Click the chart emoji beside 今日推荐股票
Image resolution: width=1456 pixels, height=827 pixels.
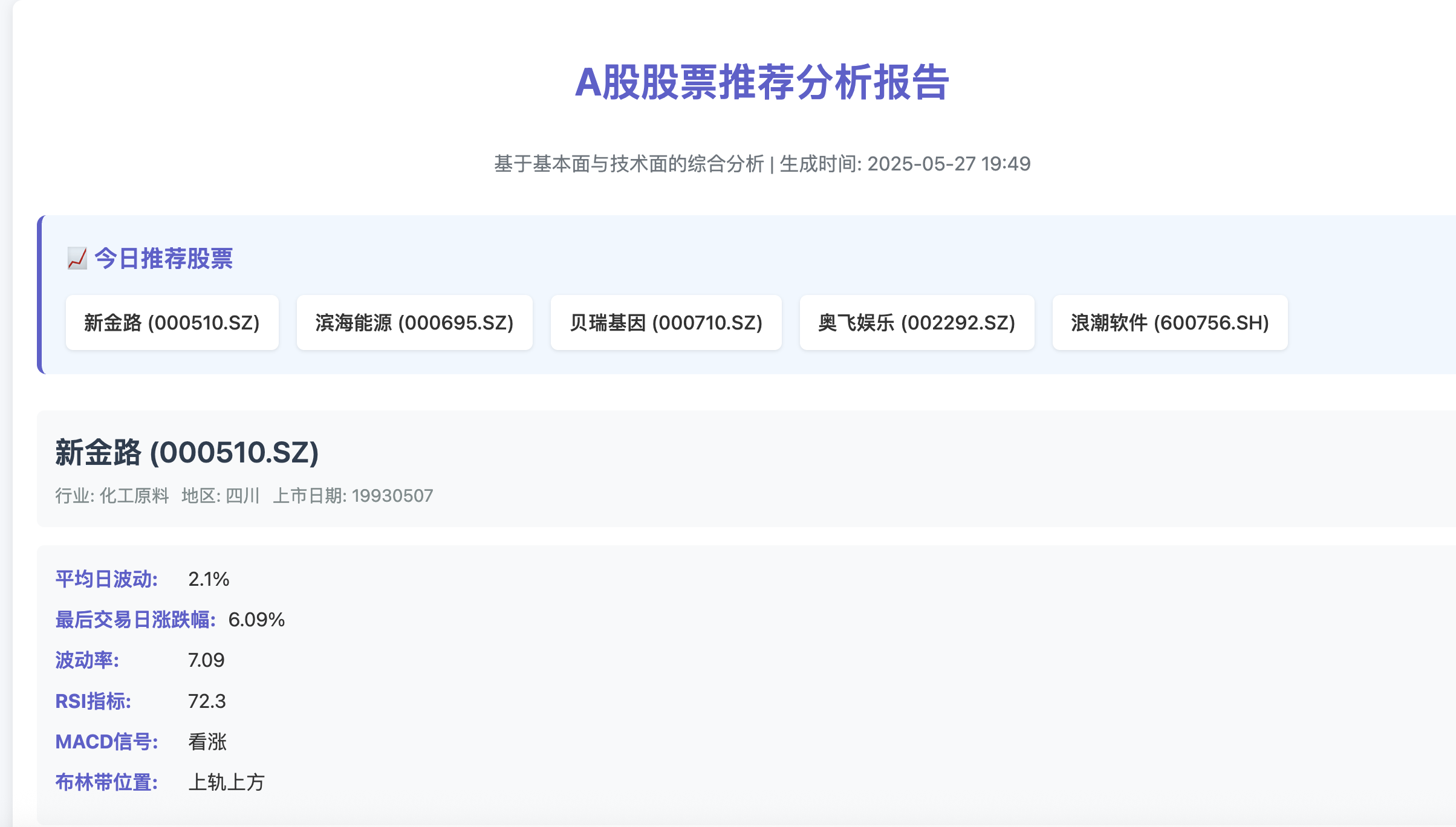(77, 259)
